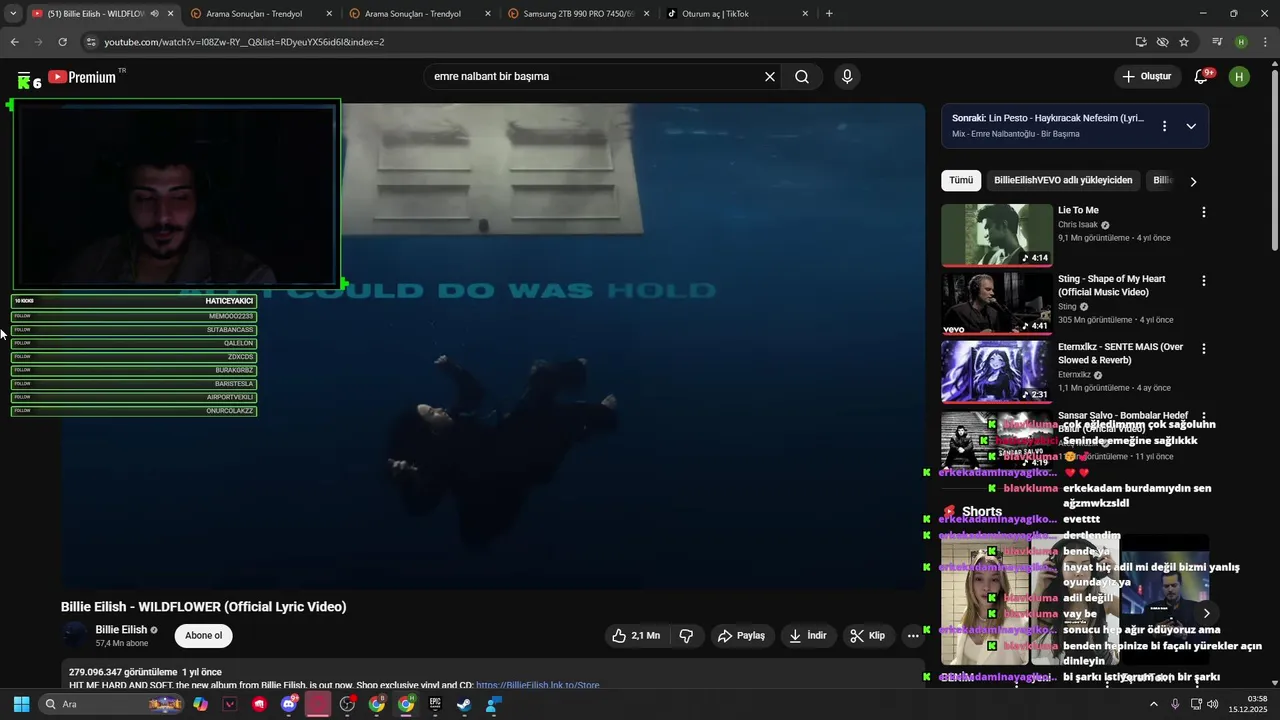This screenshot has height=720, width=1280.
Task: Open Billie Eilish channel avatar
Action: 74,635
